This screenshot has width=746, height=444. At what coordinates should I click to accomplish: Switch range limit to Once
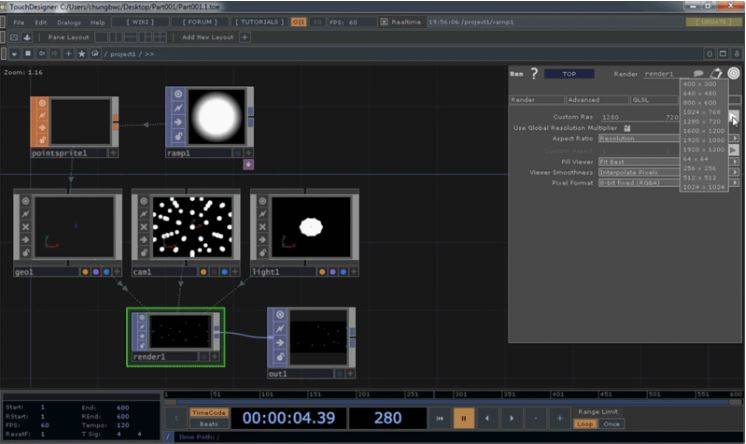click(x=610, y=423)
